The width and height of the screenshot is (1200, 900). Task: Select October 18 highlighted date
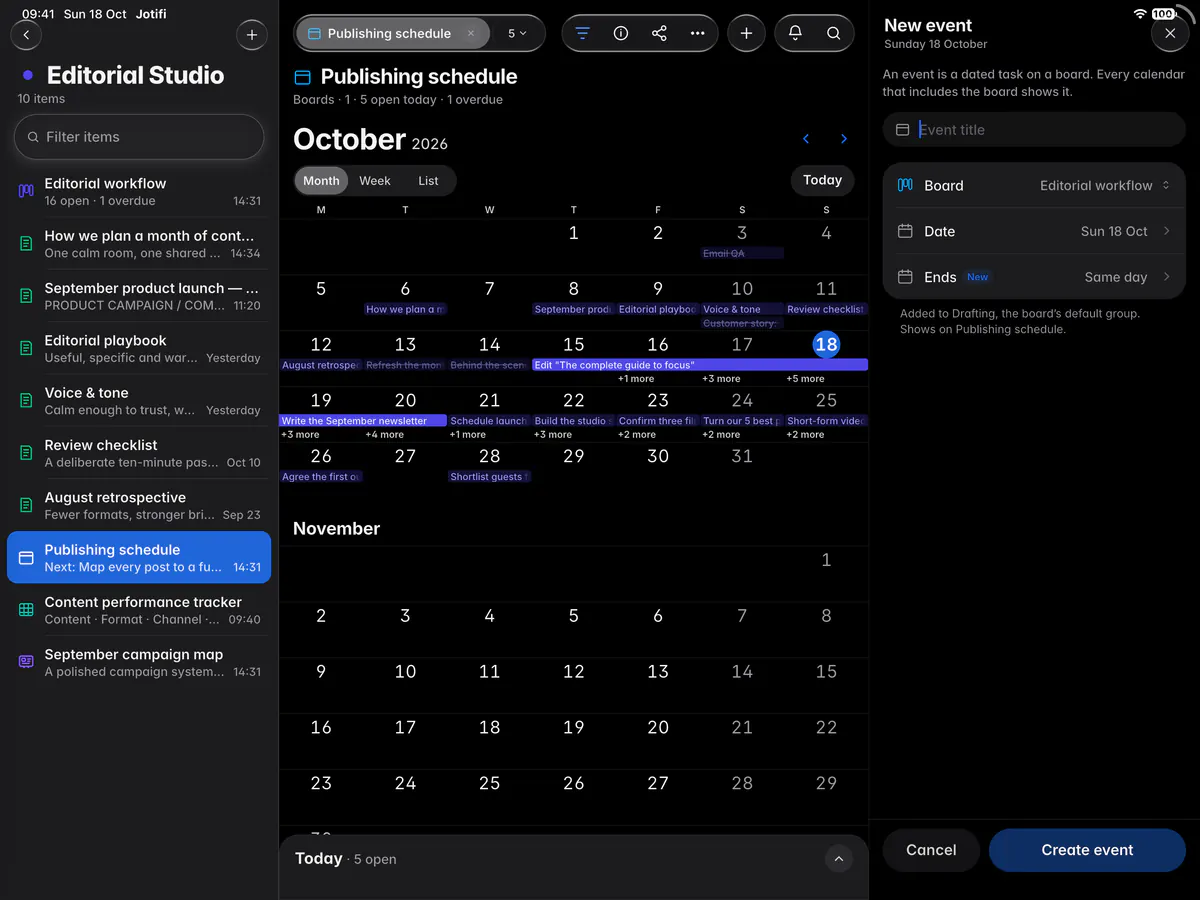[826, 344]
